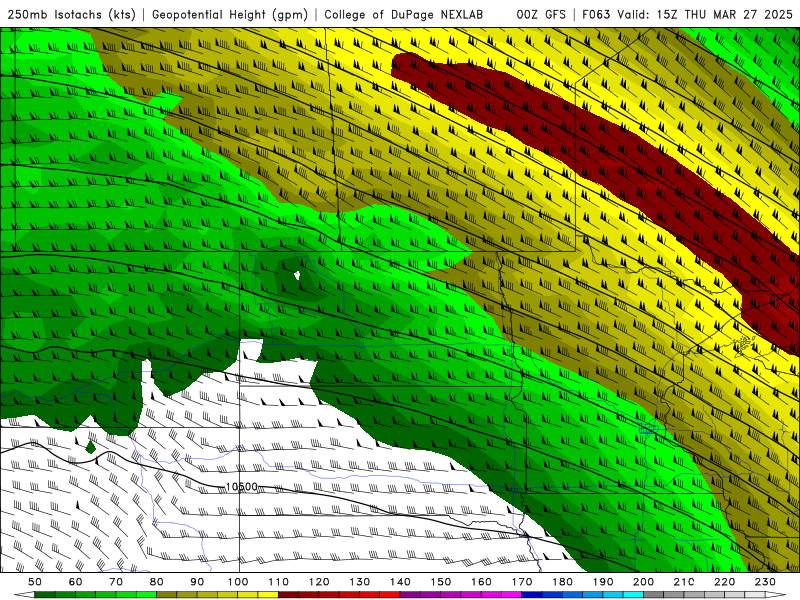Click the 140 kt legend value
Screen dimensions: 800x600
pos(400,582)
